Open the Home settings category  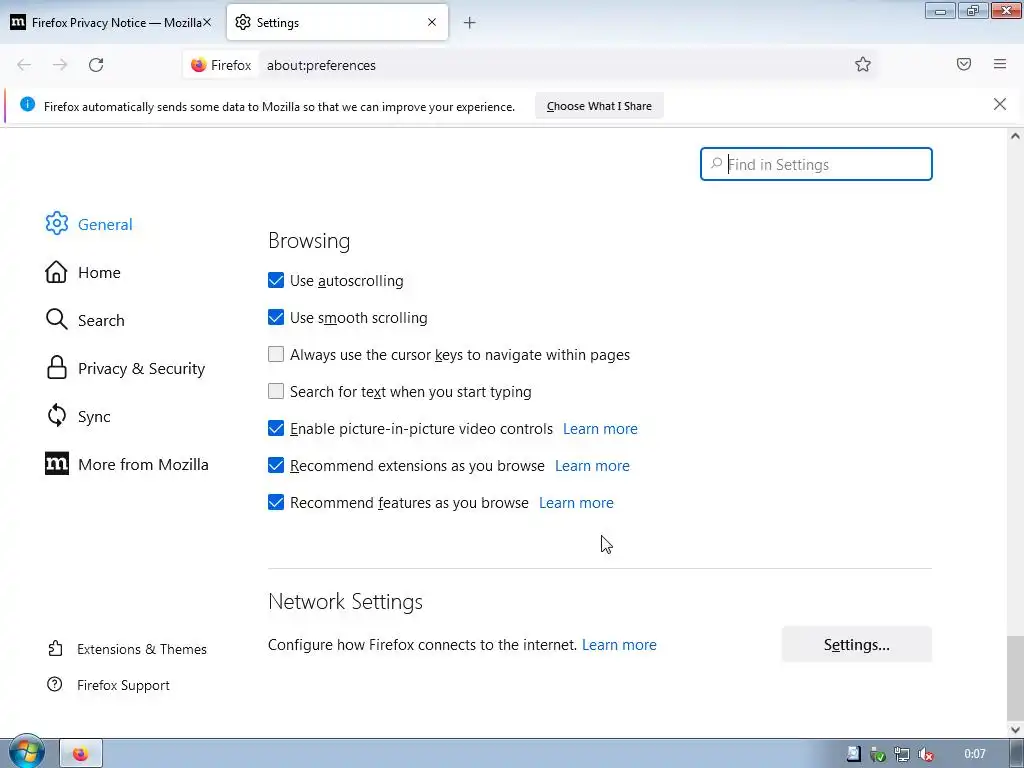point(83,272)
